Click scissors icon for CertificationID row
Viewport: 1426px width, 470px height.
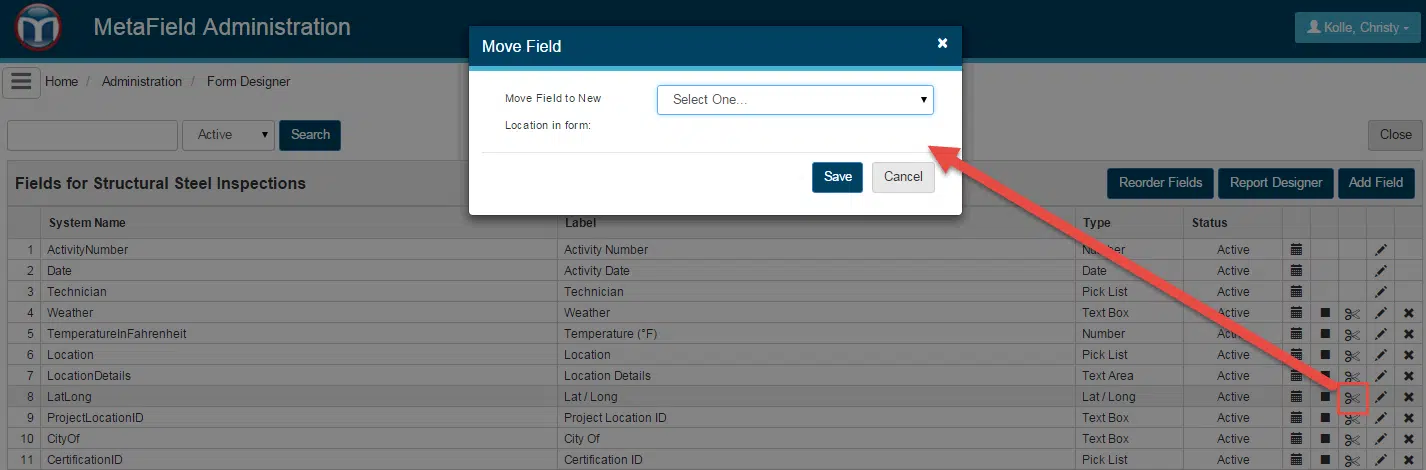click(x=1352, y=460)
